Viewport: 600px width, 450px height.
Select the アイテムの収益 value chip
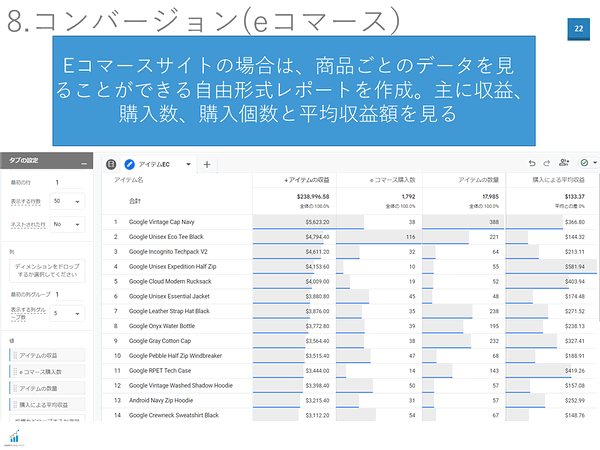coord(47,355)
